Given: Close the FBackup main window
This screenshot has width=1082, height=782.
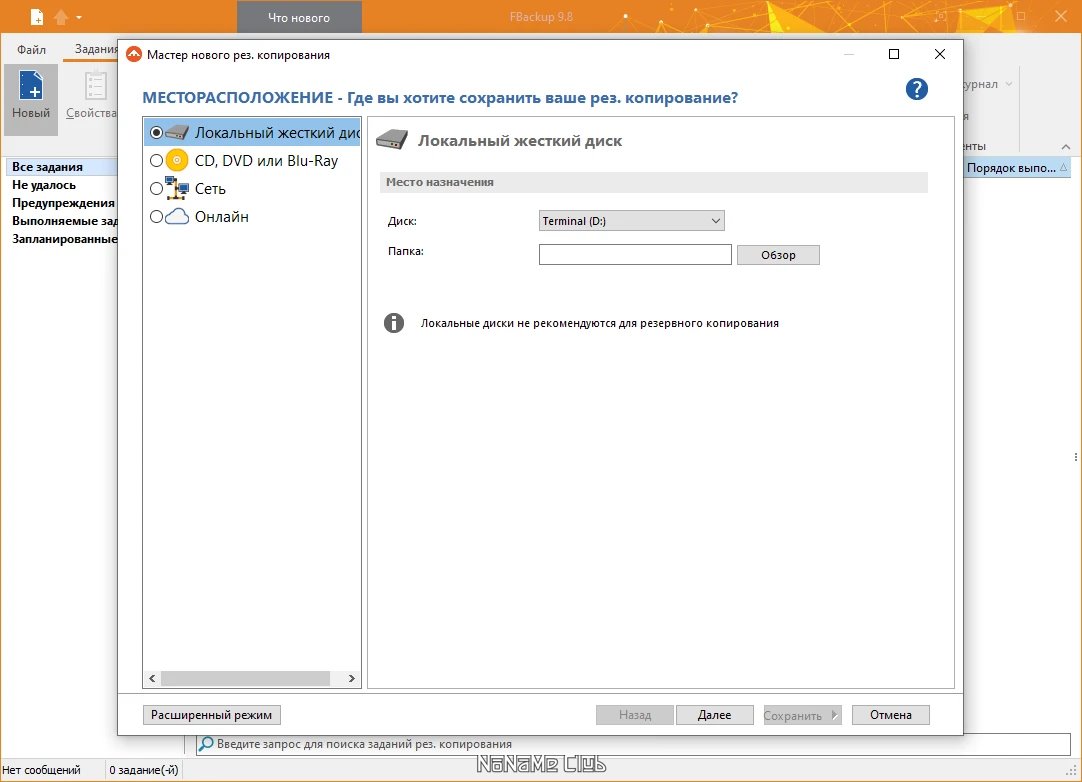Looking at the screenshot, I should [x=1061, y=16].
